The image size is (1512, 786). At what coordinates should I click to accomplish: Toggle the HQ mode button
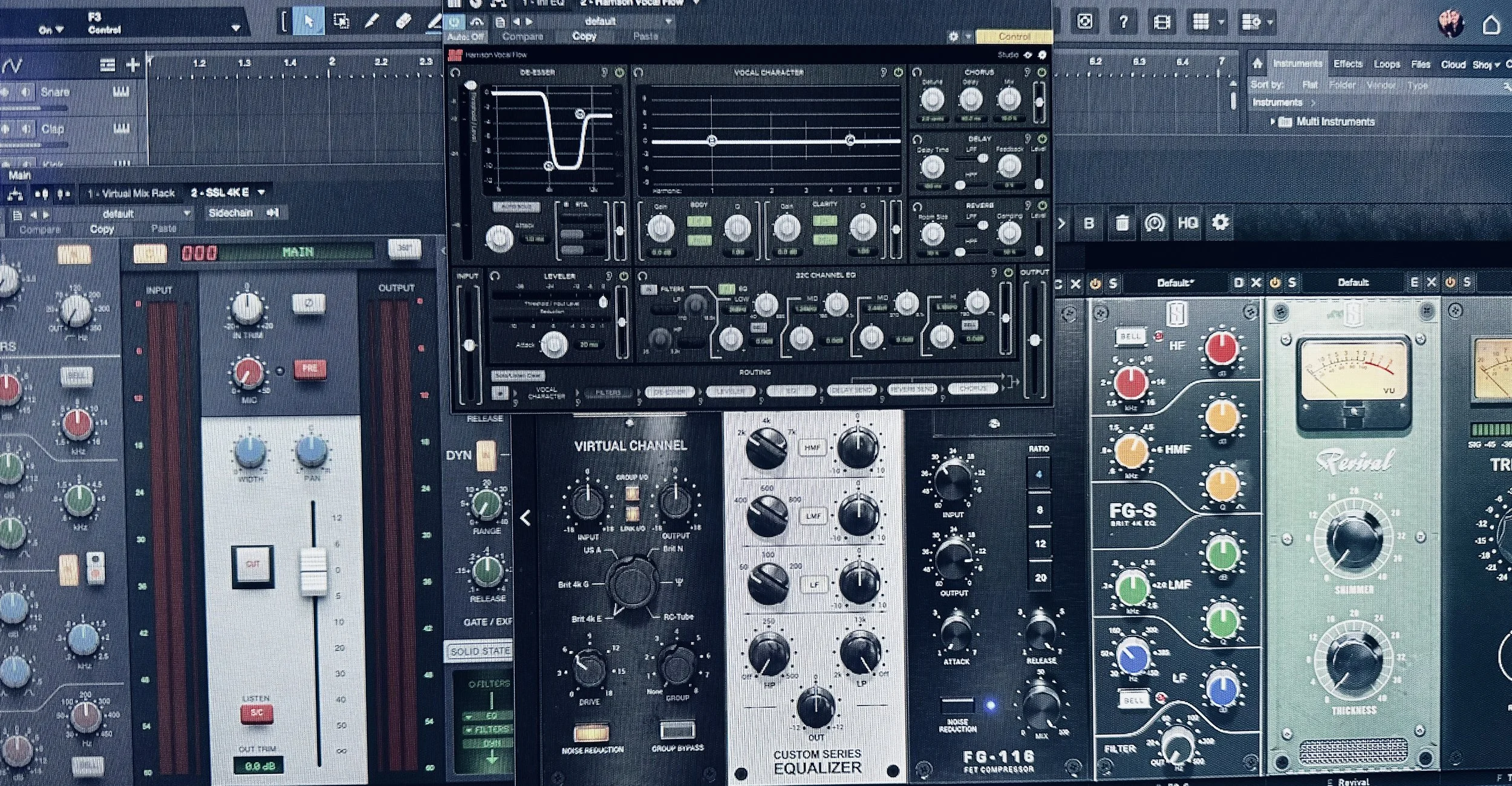(1187, 223)
